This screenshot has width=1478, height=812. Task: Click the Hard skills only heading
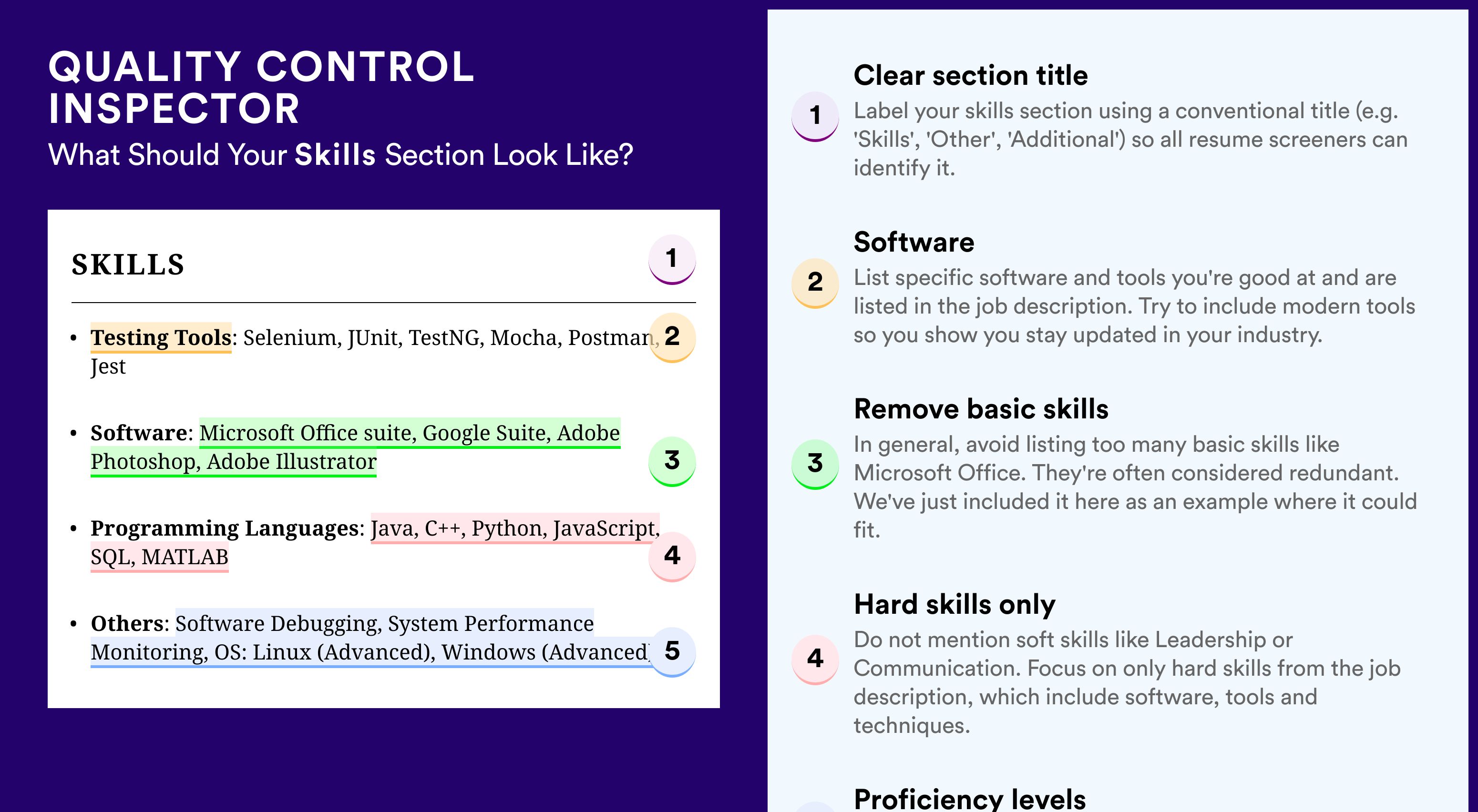click(955, 604)
